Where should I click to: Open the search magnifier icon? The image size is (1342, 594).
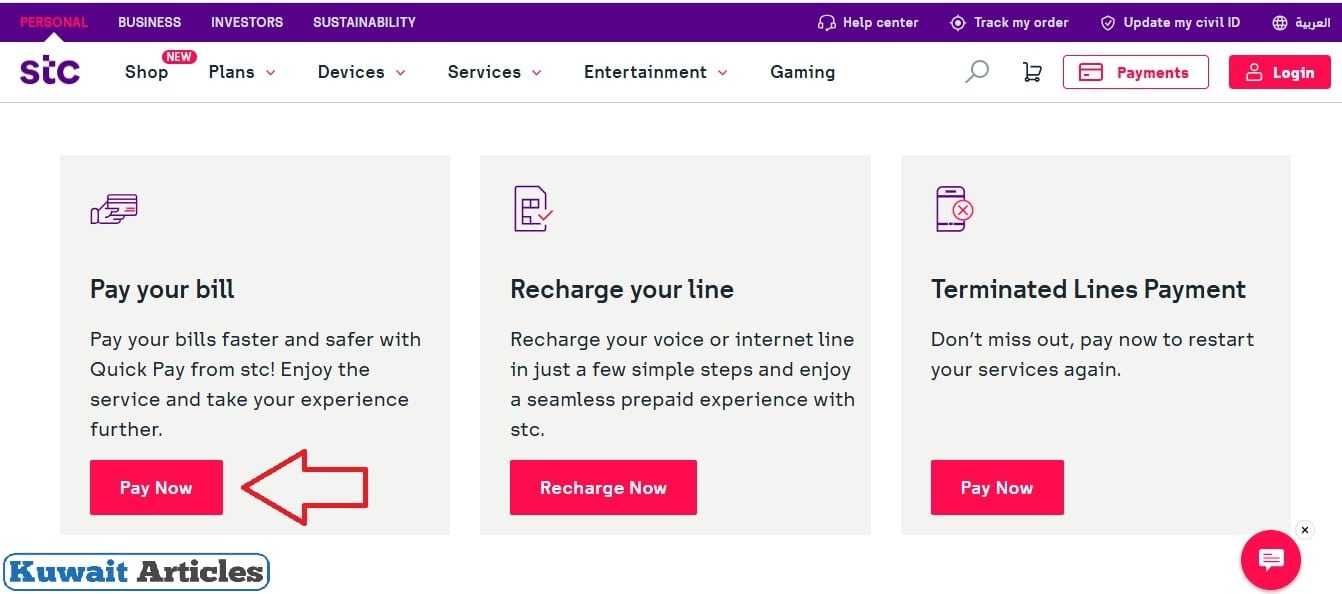(x=976, y=71)
